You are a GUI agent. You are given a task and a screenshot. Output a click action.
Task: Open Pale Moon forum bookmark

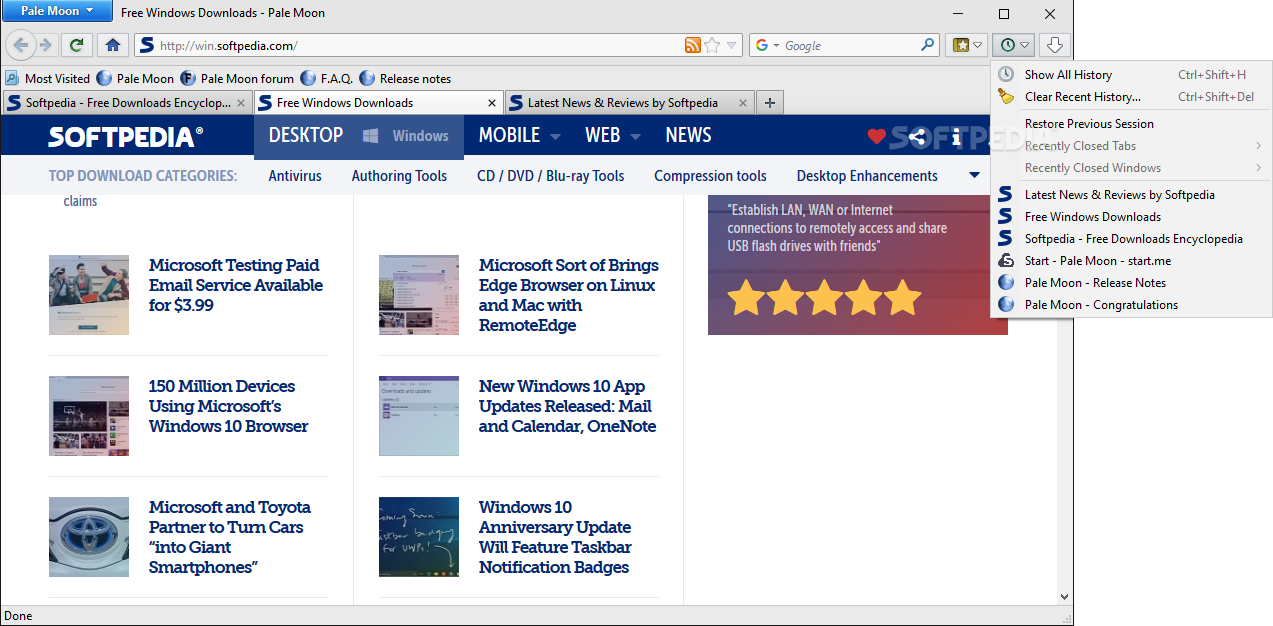pyautogui.click(x=237, y=78)
